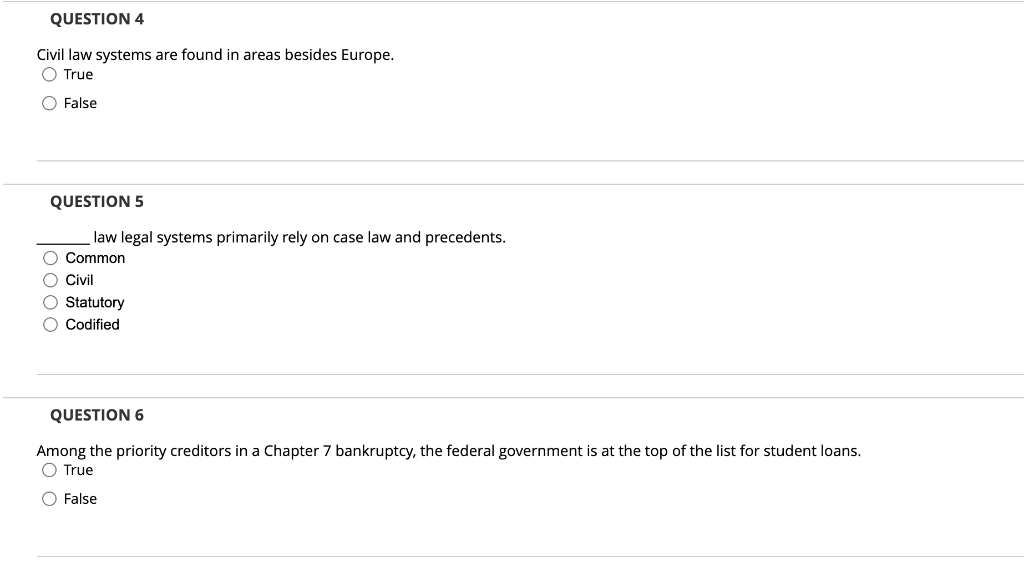Click the Codified answer label text
The image size is (1024, 577).
(91, 324)
